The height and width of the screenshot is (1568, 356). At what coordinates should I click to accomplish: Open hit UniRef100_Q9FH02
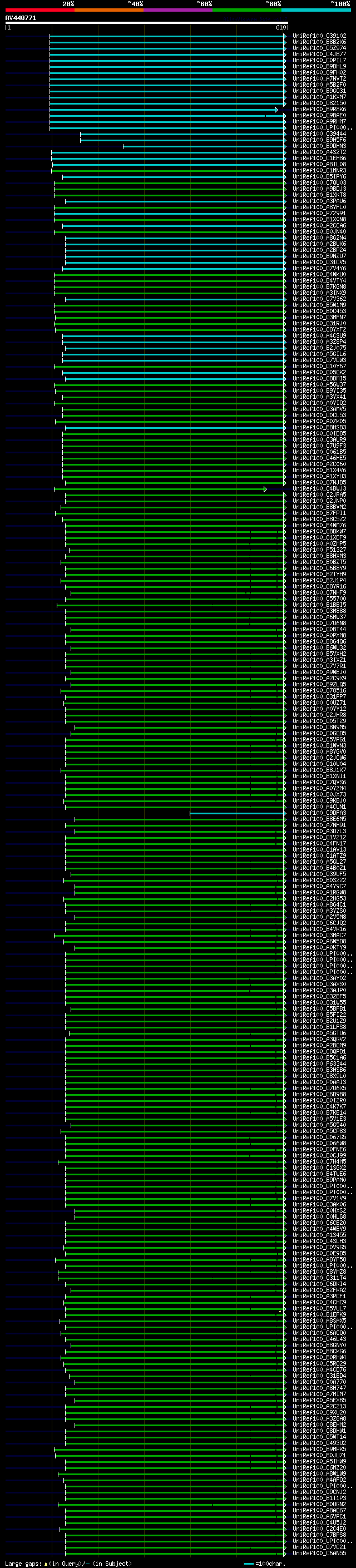coord(319,72)
